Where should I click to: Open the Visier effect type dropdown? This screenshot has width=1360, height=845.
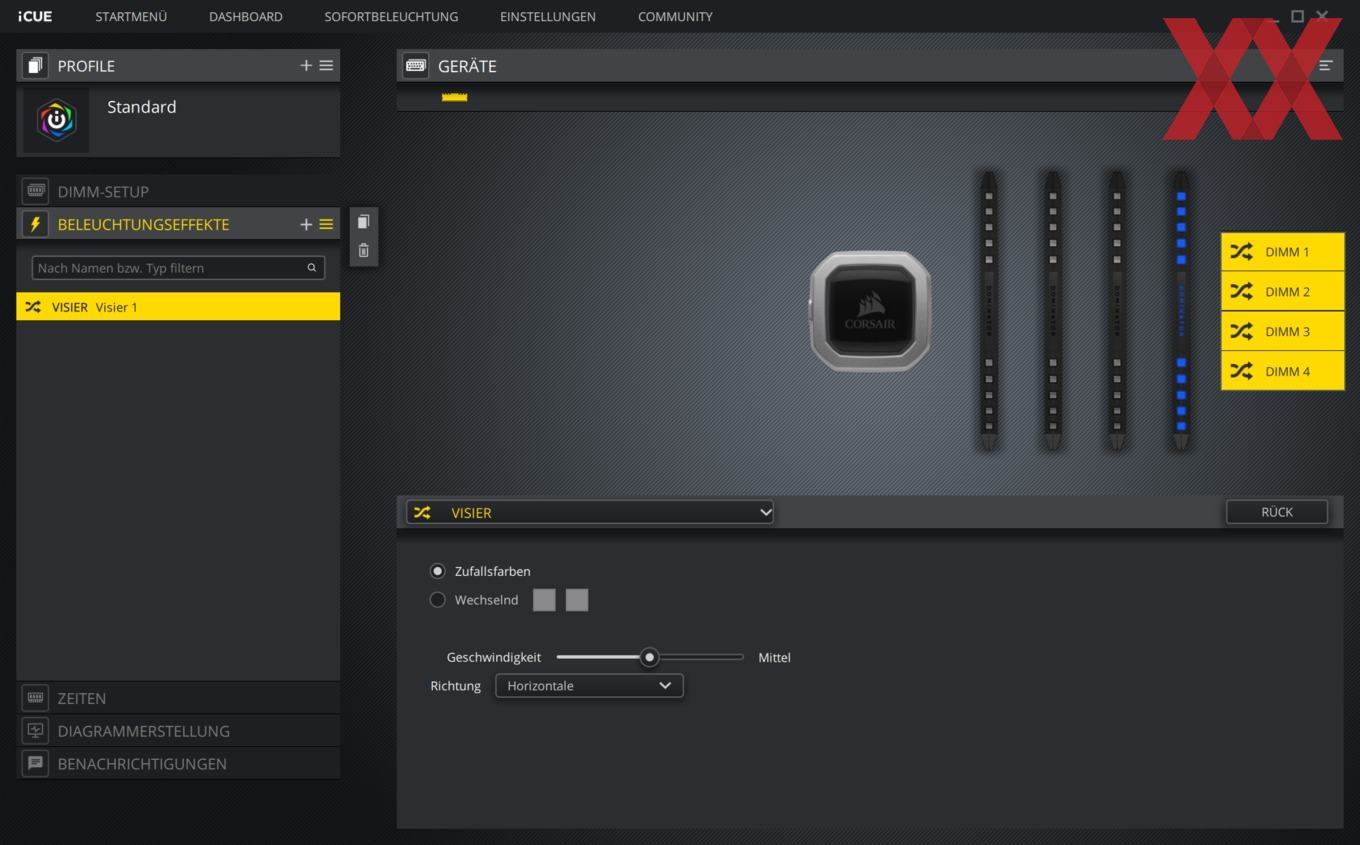590,512
